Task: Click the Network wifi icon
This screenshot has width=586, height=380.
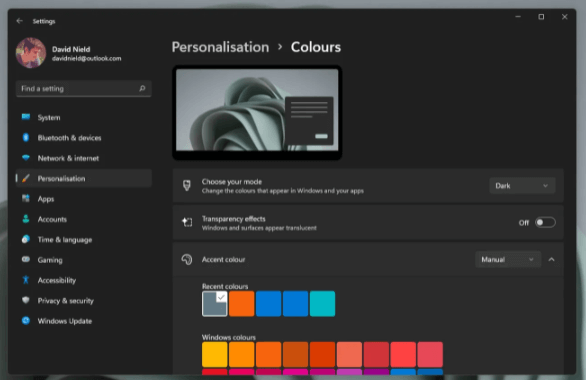Action: [x=26, y=158]
